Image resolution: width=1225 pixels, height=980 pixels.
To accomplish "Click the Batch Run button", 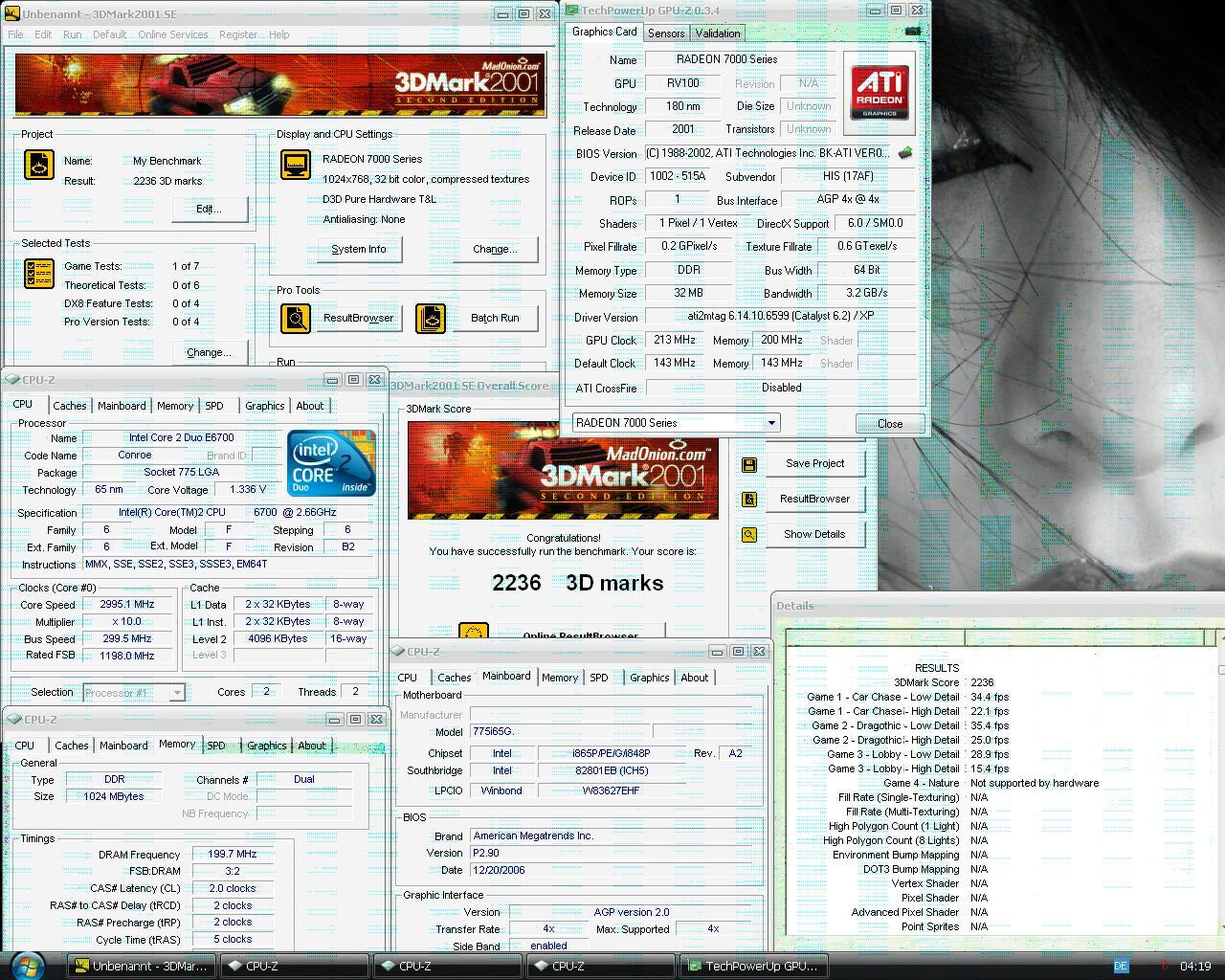I will (495, 318).
